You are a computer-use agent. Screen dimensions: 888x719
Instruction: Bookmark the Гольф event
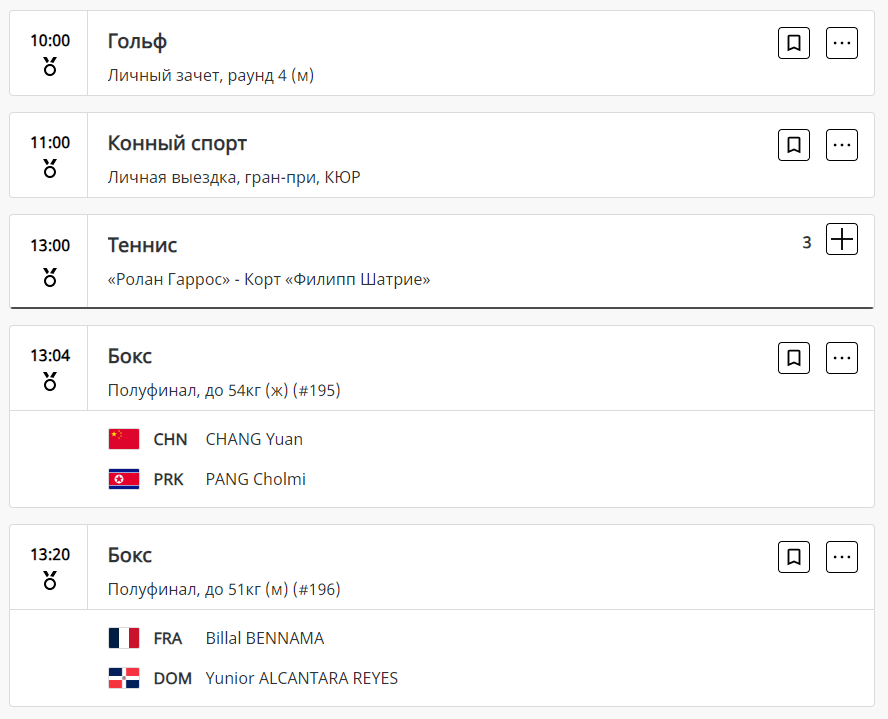(794, 43)
